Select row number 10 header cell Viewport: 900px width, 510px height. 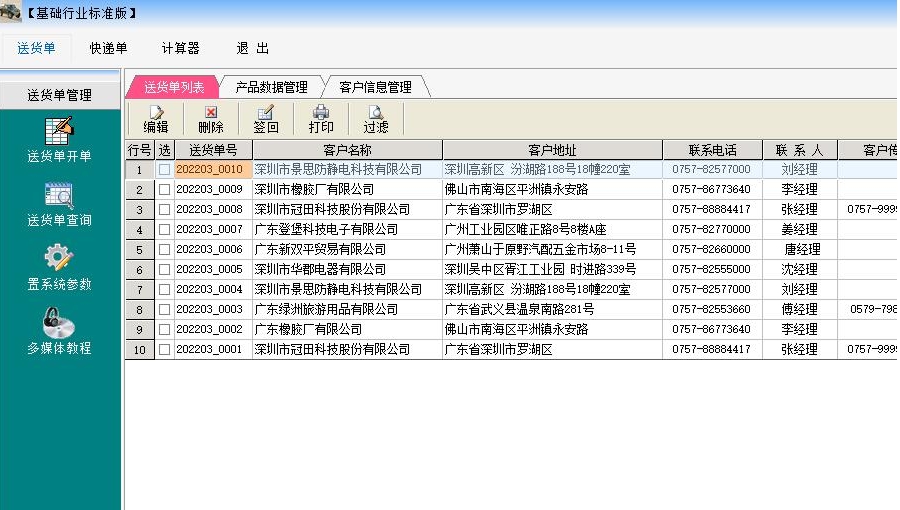139,350
